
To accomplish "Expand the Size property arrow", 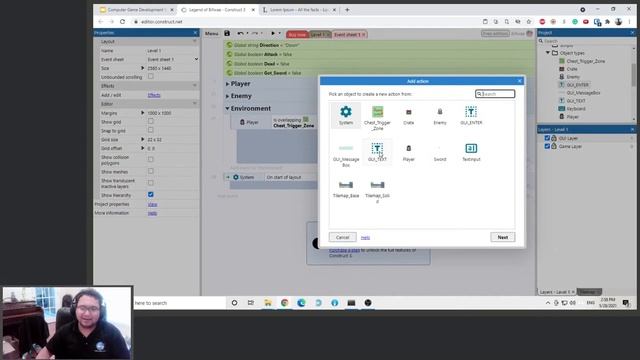I will tap(142, 68).
